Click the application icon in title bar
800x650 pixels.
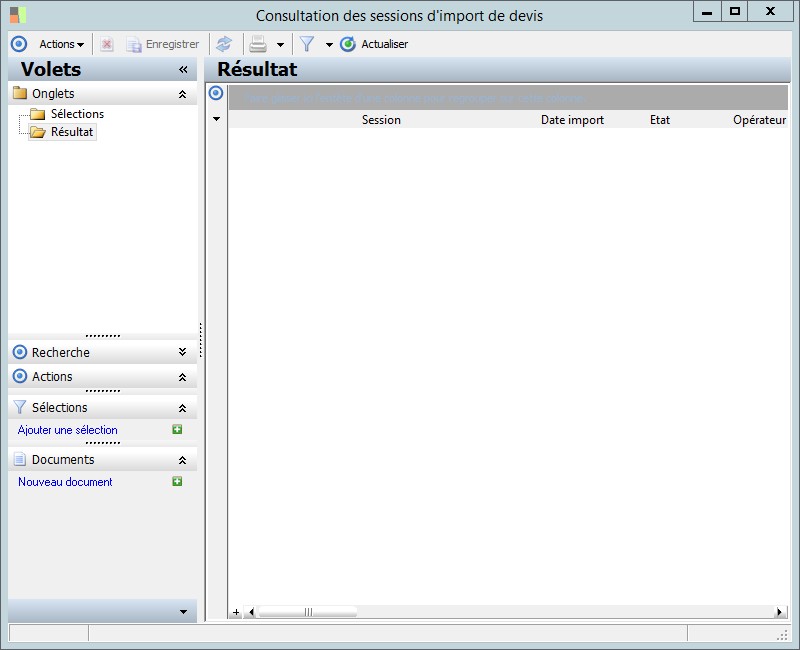pos(17,15)
